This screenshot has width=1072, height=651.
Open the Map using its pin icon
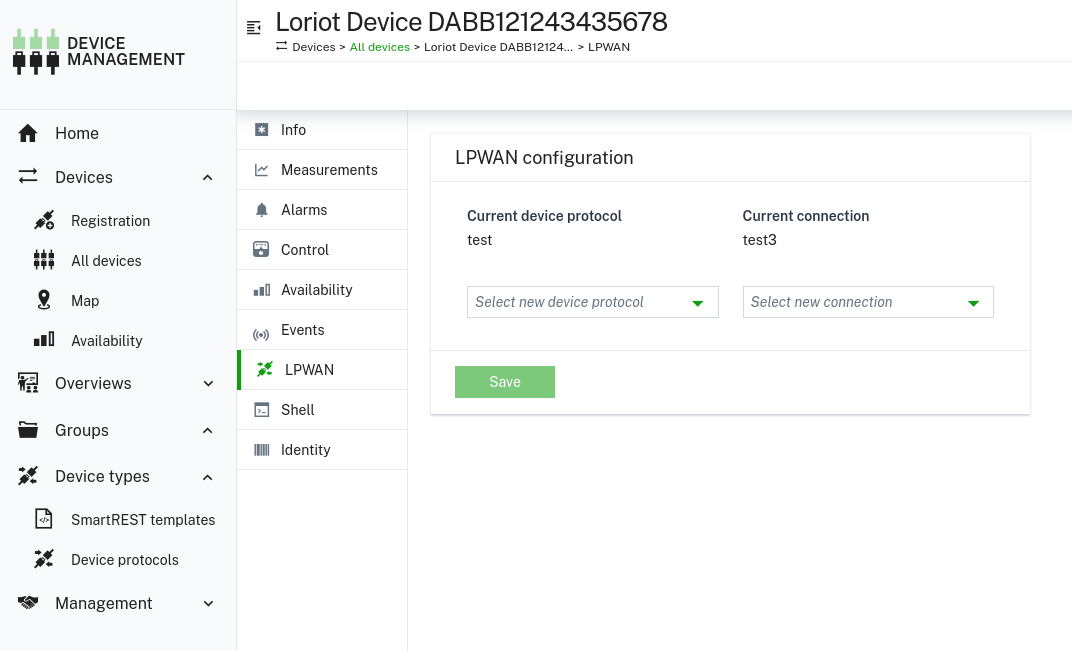coord(44,300)
